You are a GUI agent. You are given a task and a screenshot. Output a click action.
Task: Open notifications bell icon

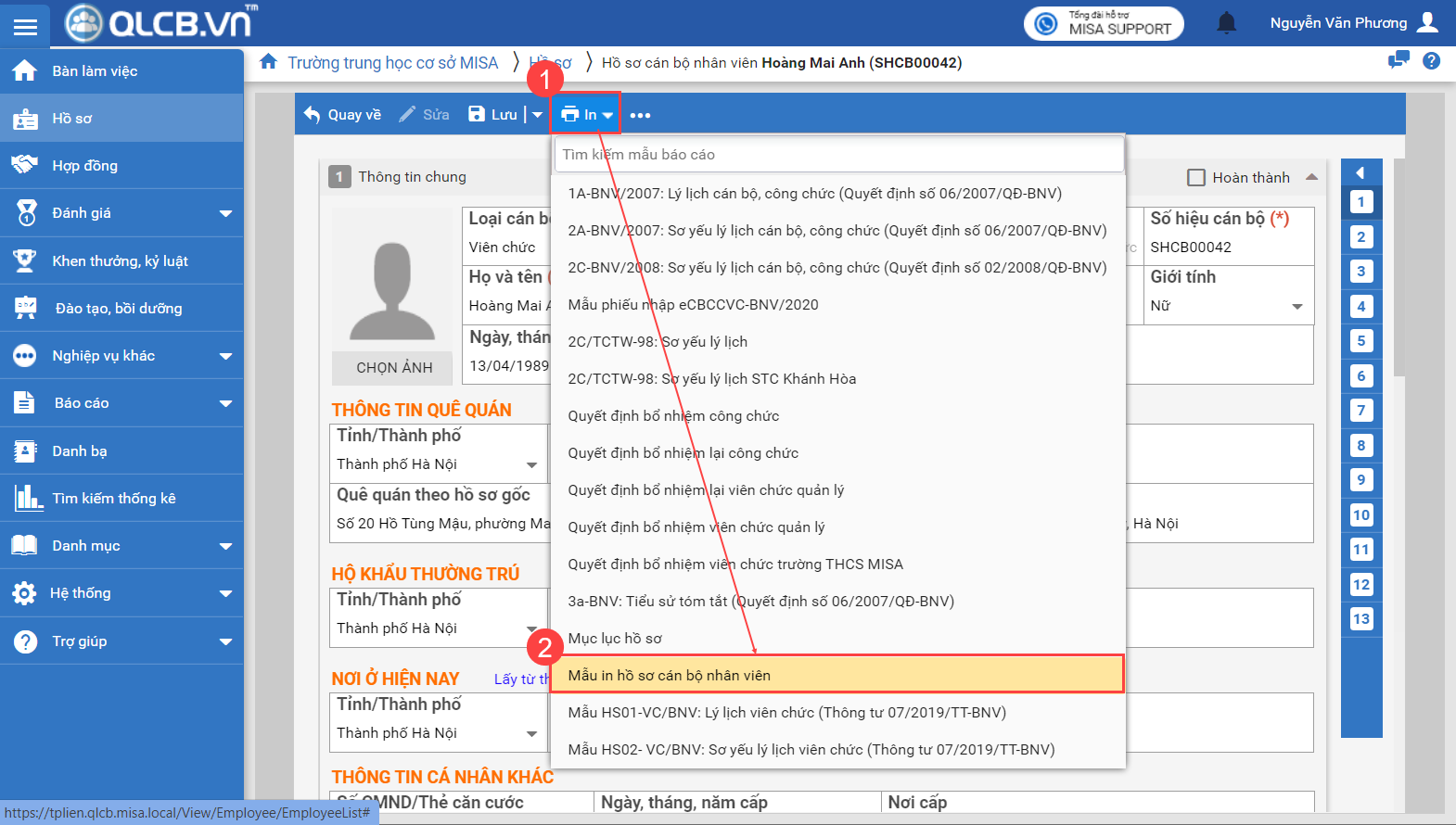tap(1226, 23)
